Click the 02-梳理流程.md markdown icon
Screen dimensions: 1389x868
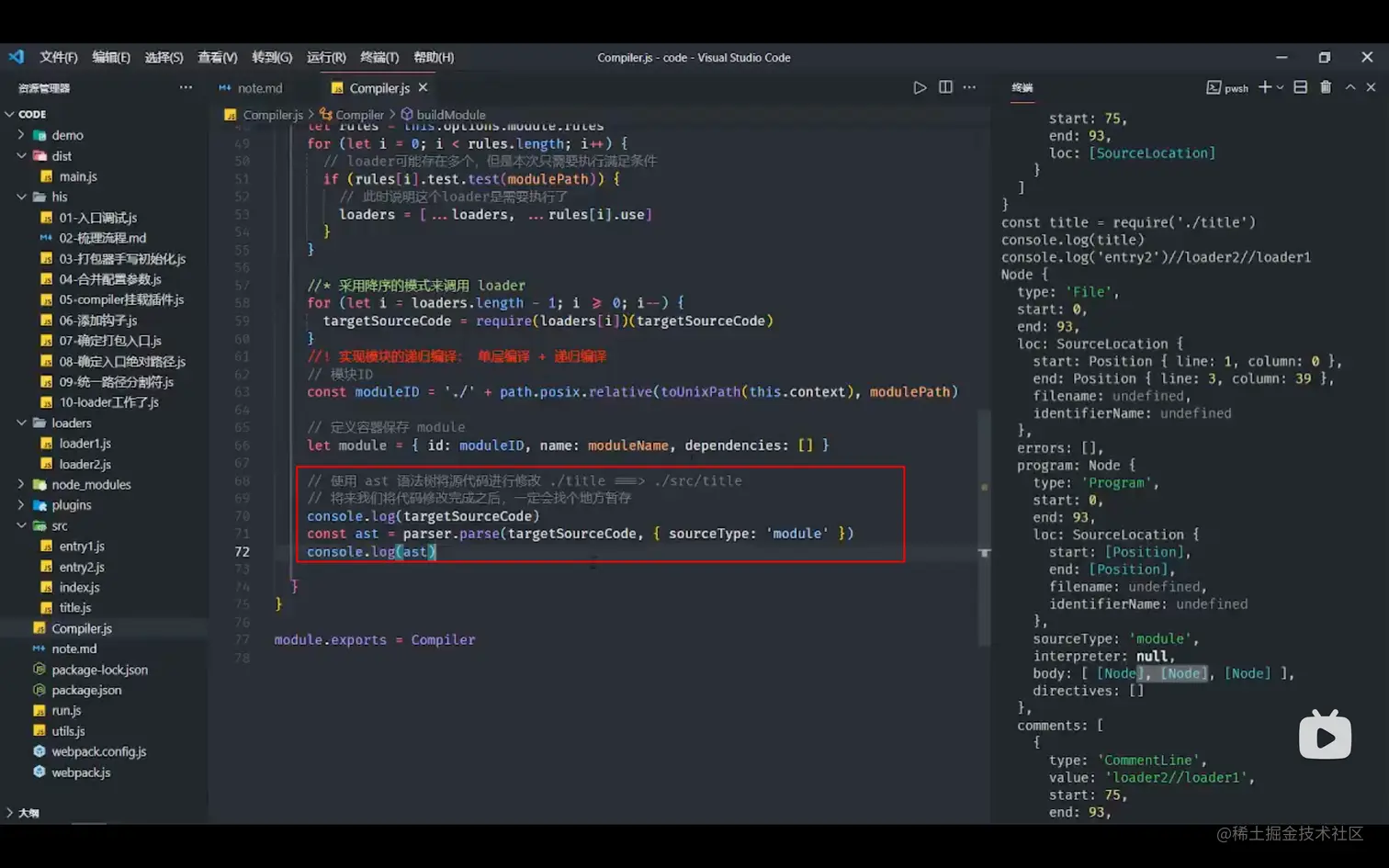click(46, 238)
